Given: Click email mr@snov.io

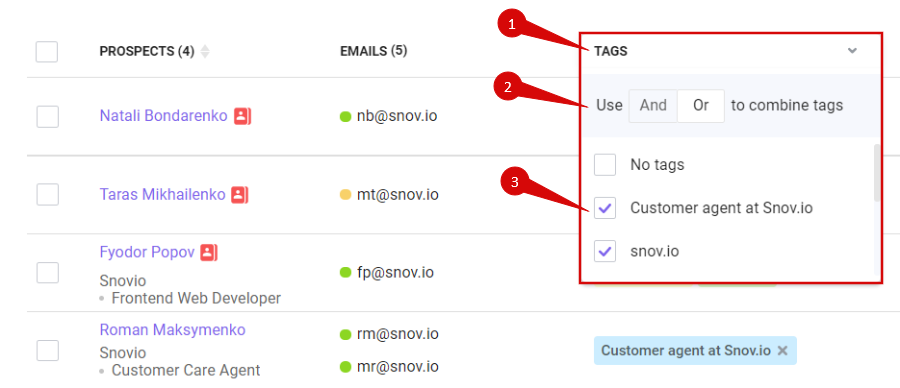Looking at the screenshot, I should pos(398,366).
